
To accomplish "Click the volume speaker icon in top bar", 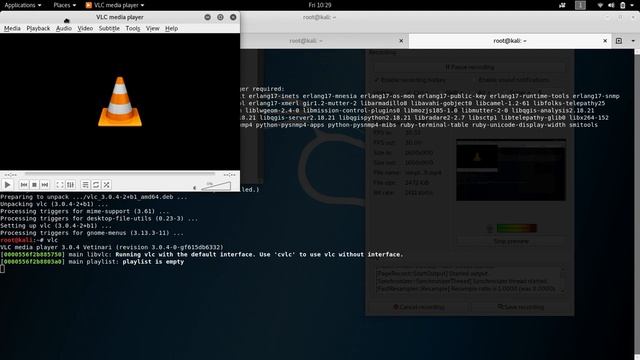I will coord(611,5).
